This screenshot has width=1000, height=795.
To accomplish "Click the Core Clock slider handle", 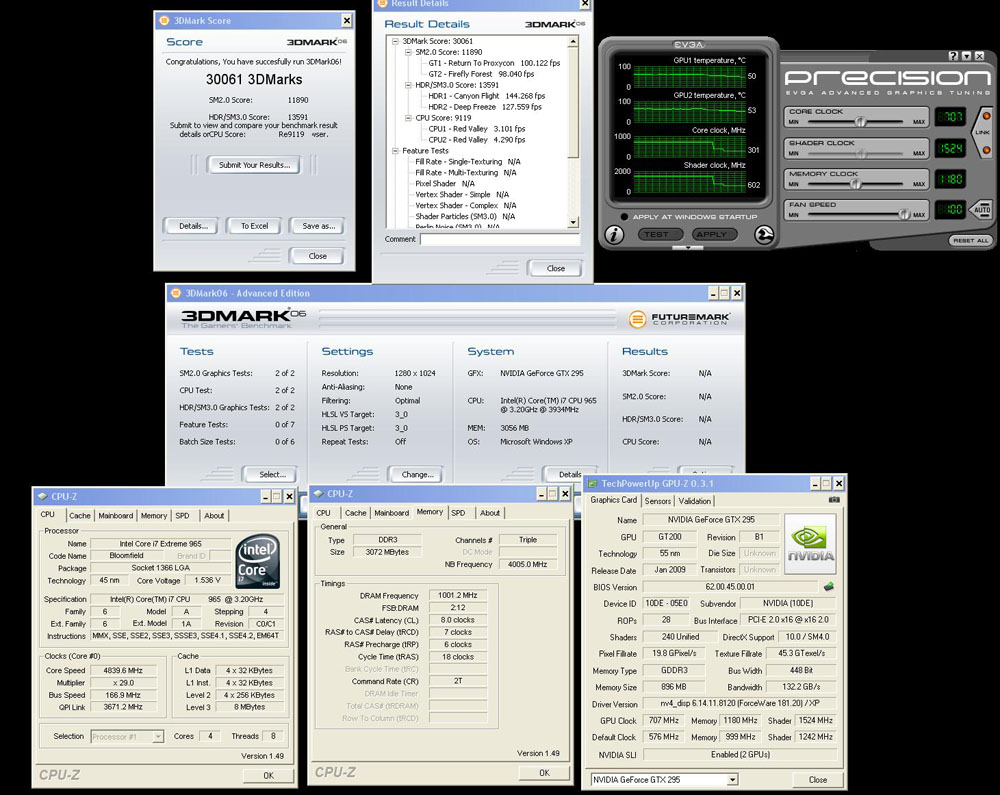I will click(x=860, y=121).
